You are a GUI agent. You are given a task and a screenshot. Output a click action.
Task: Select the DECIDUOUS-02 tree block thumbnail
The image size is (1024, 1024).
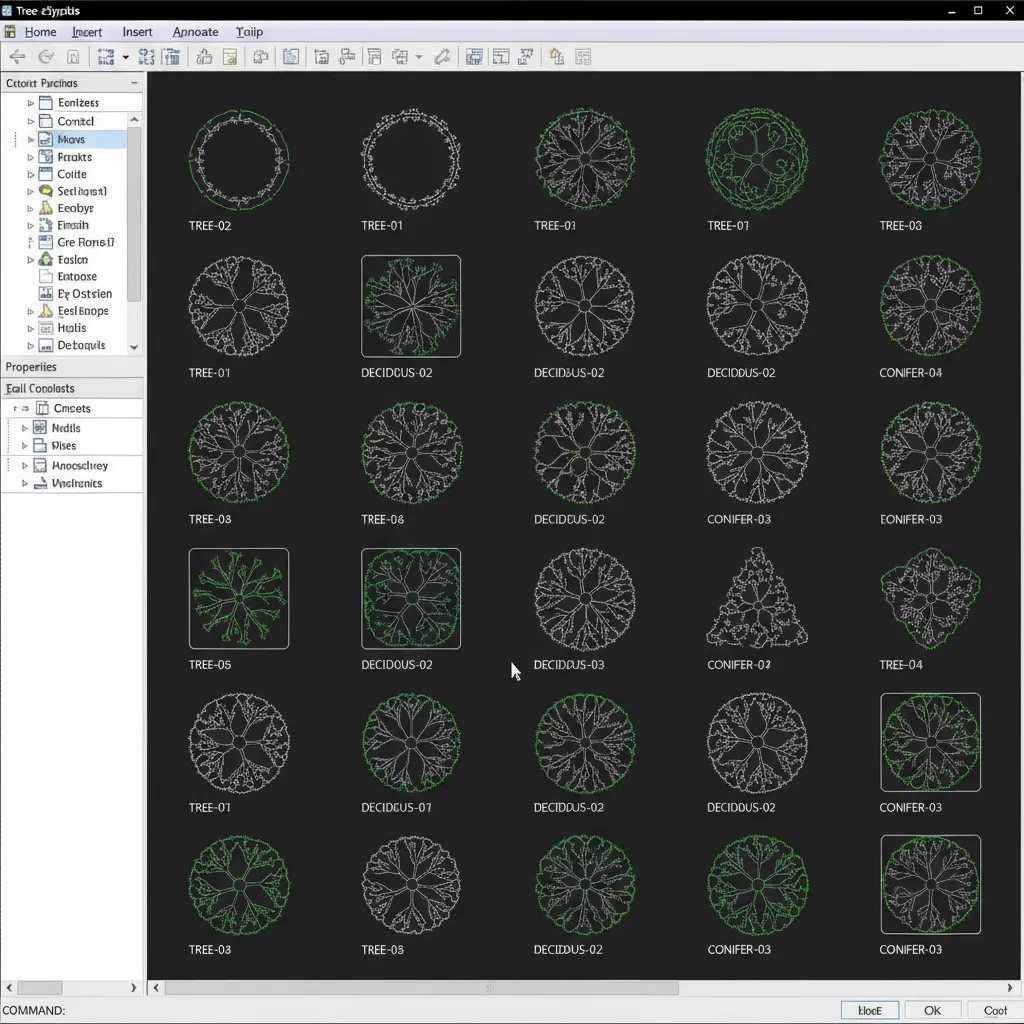(x=411, y=306)
